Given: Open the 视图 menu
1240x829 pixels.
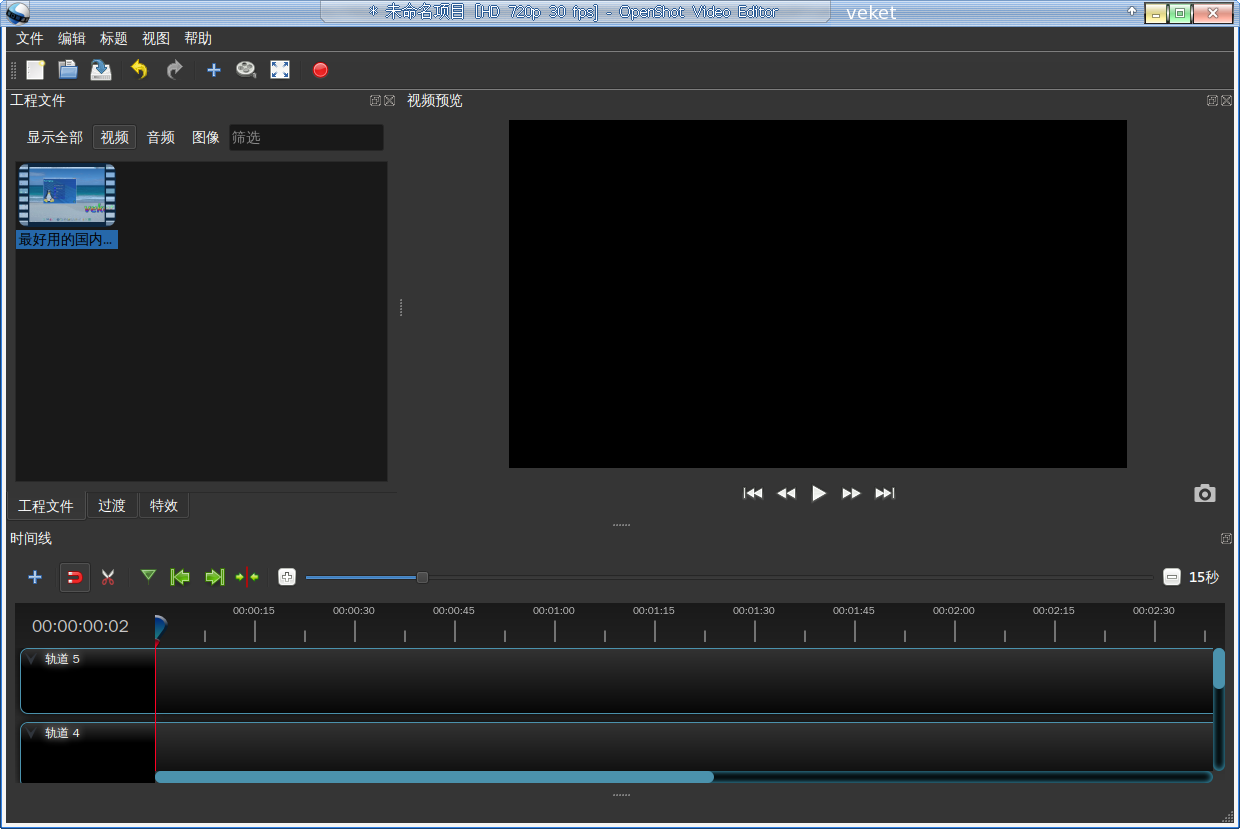Looking at the screenshot, I should (x=156, y=39).
